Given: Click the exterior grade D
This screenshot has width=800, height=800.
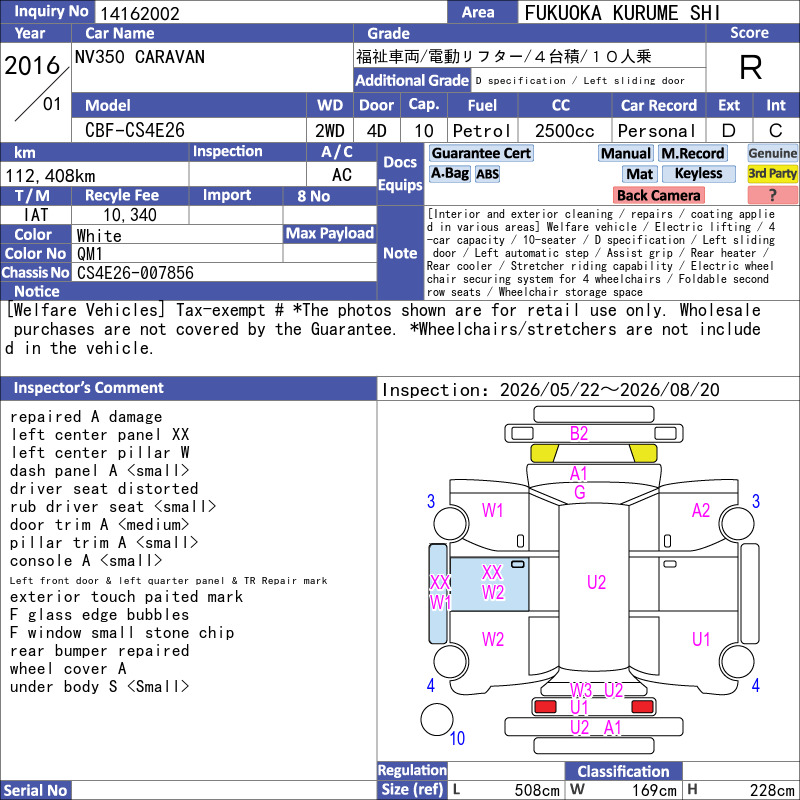Looking at the screenshot, I should [729, 131].
